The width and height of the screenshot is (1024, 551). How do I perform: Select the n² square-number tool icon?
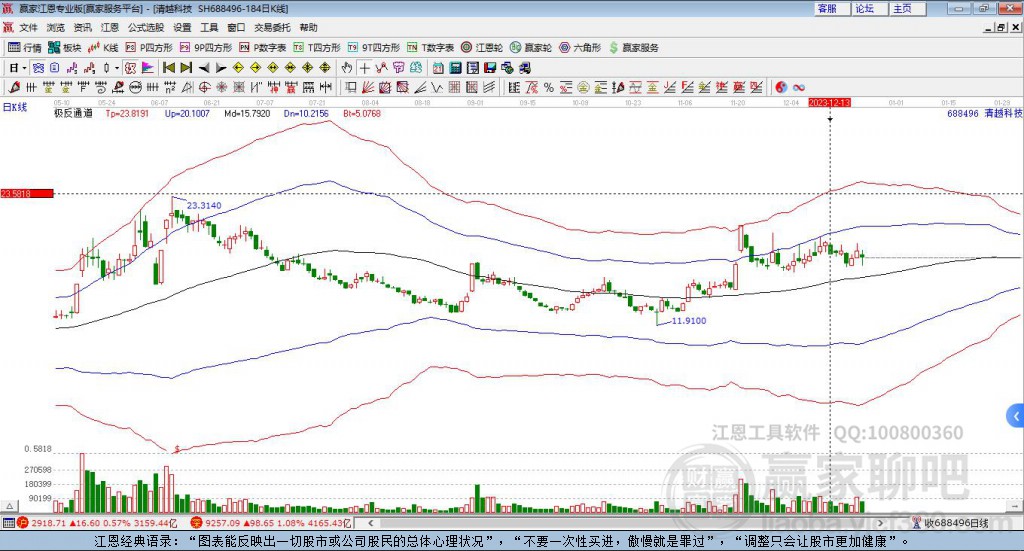point(170,87)
